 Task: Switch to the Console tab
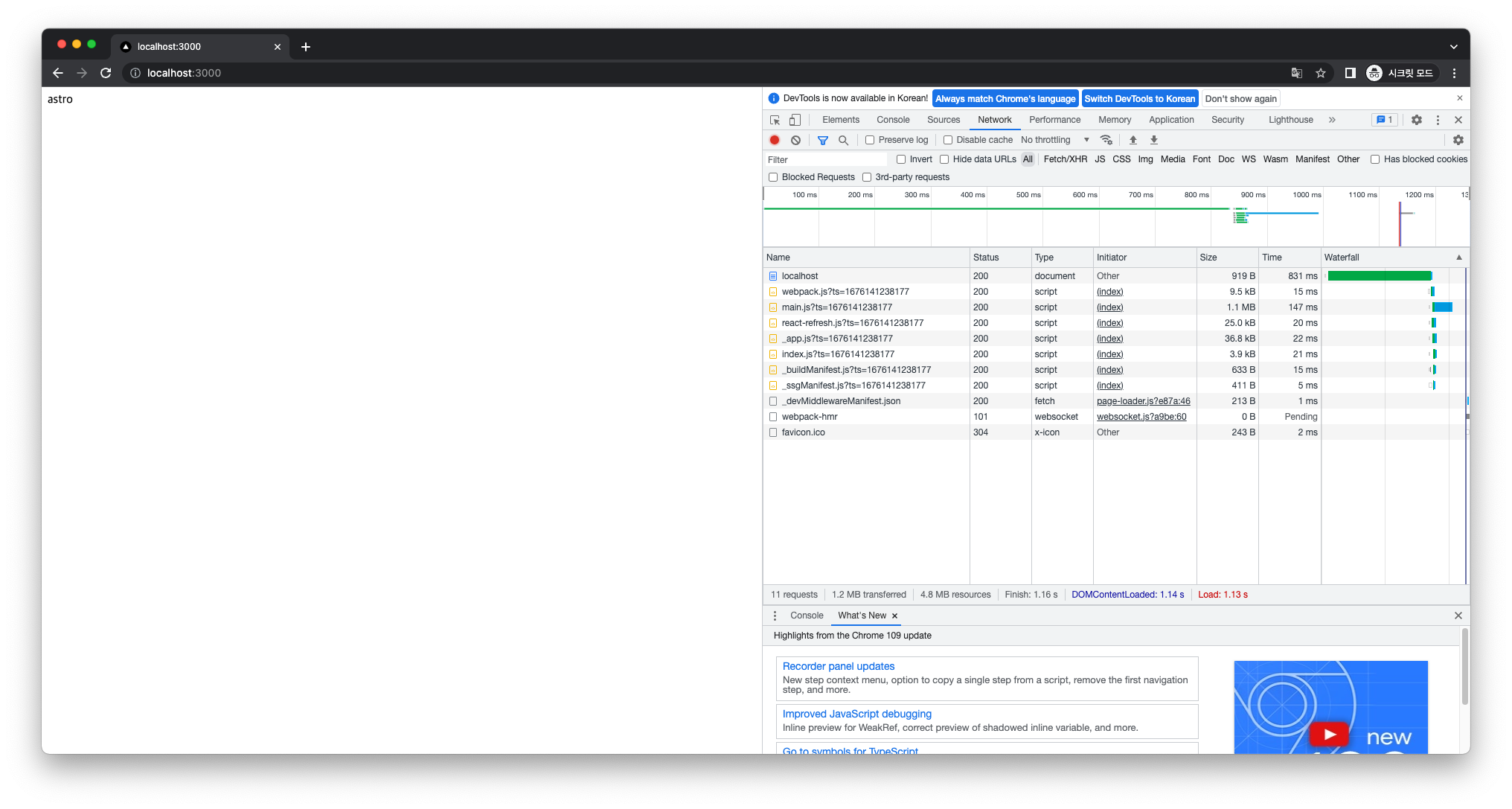coord(893,120)
